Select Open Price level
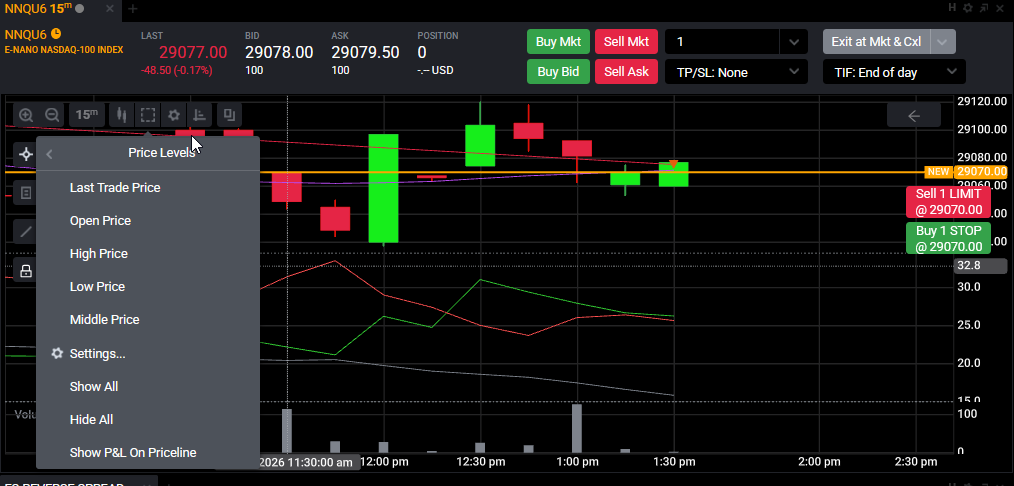The width and height of the screenshot is (1014, 486). click(100, 220)
